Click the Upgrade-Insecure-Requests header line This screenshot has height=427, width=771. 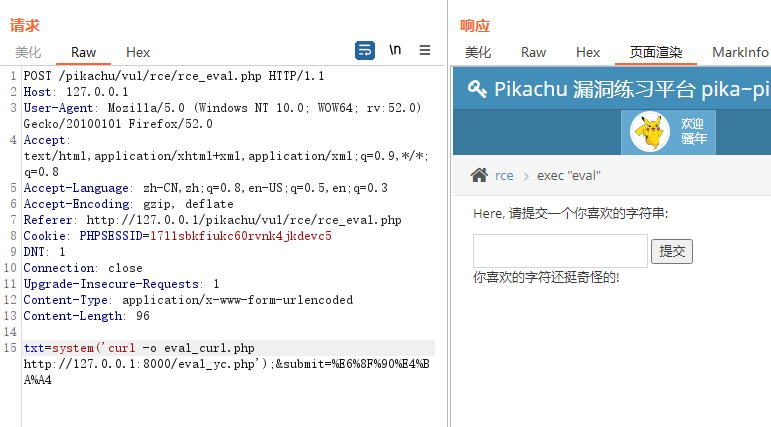point(121,284)
